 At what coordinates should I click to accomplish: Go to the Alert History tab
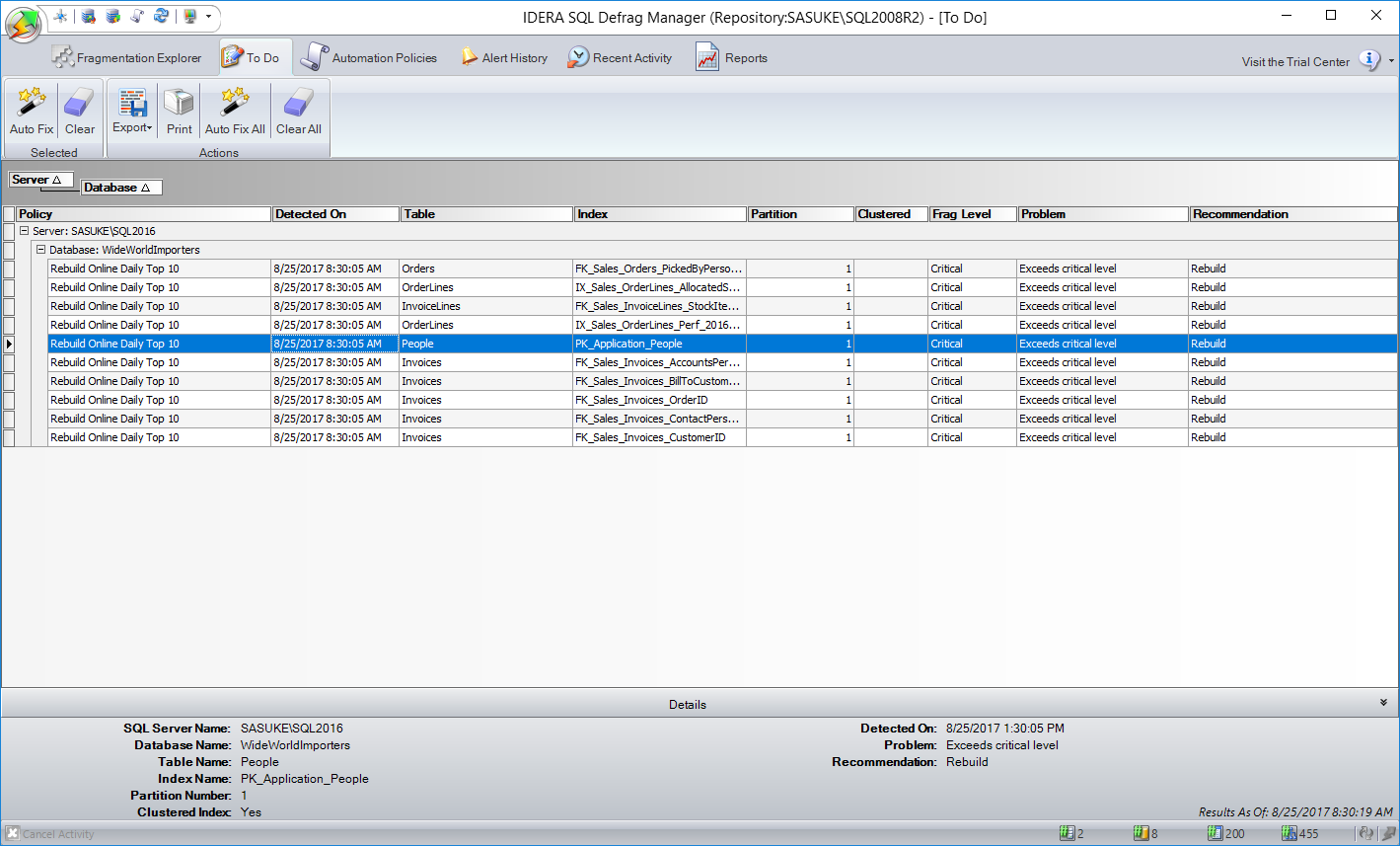pyautogui.click(x=504, y=58)
